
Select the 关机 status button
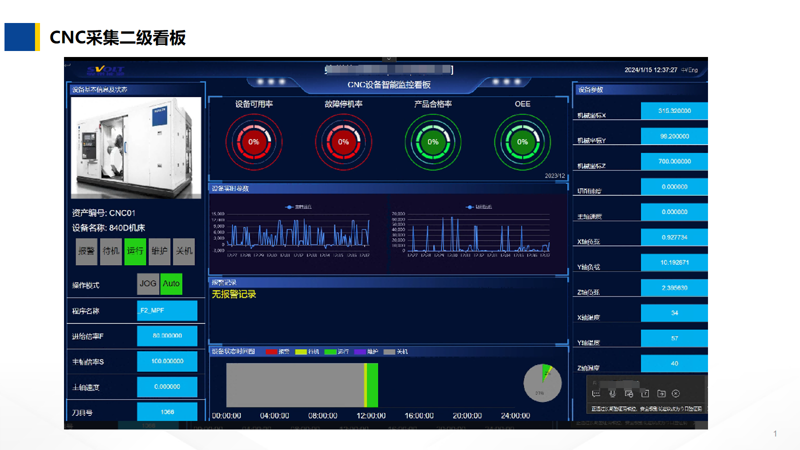point(184,251)
